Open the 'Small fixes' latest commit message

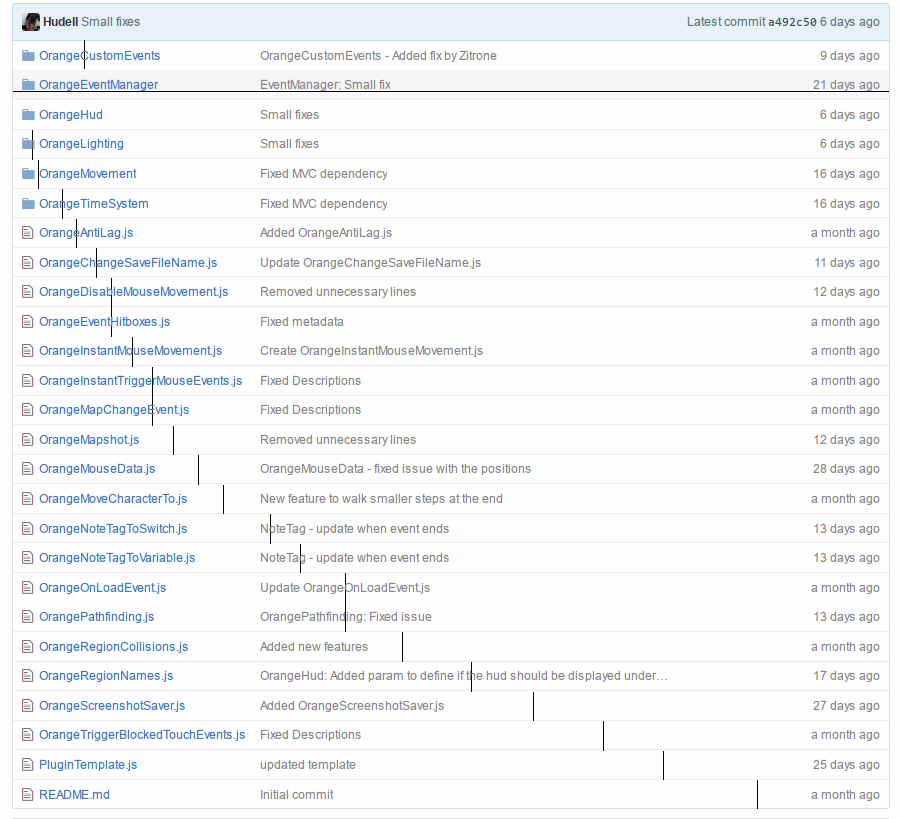pyautogui.click(x=110, y=22)
